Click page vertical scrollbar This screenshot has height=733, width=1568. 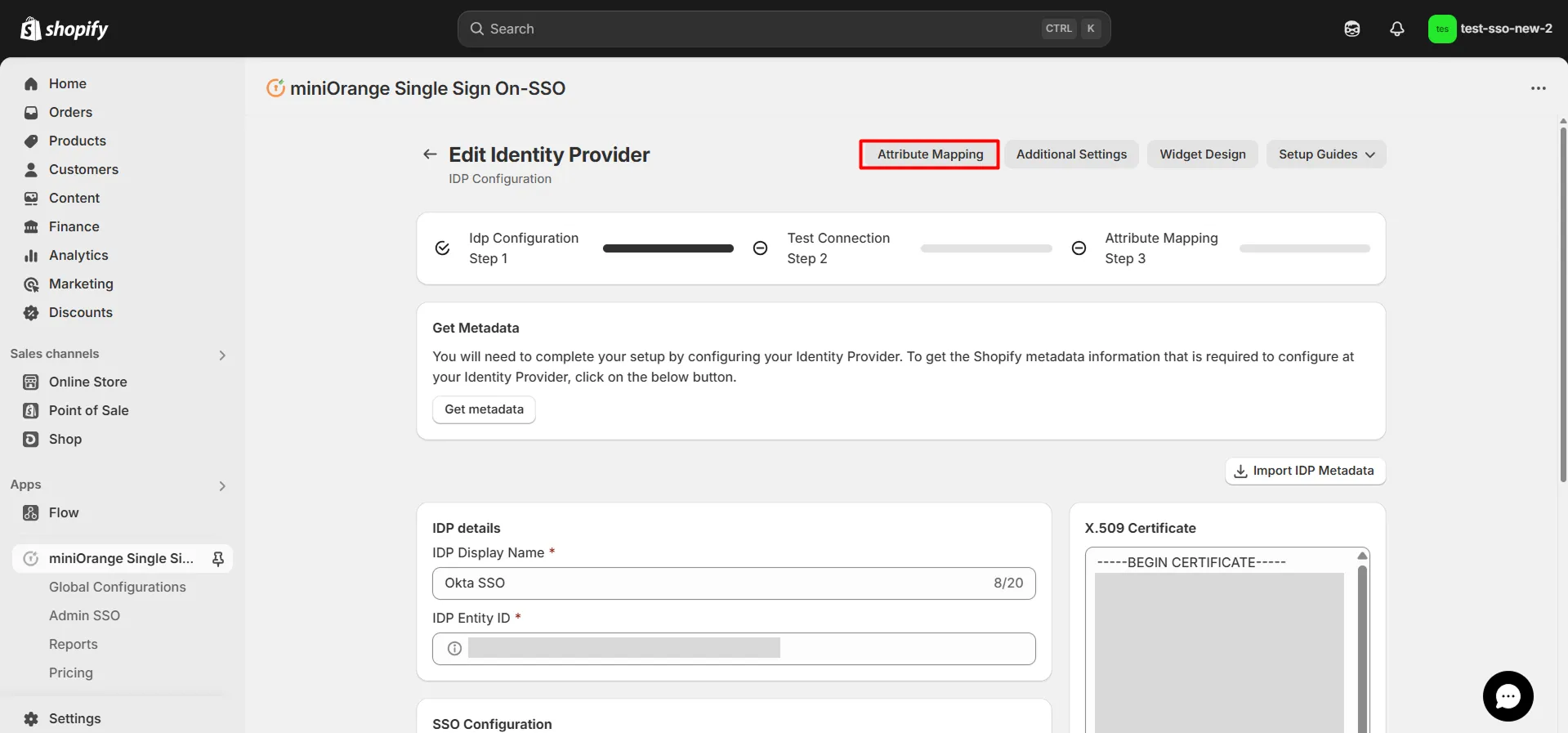click(1563, 304)
